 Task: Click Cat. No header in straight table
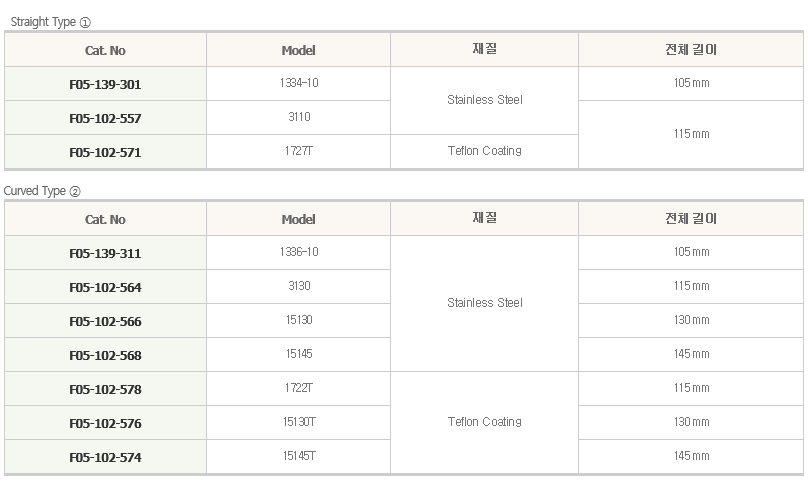105,50
